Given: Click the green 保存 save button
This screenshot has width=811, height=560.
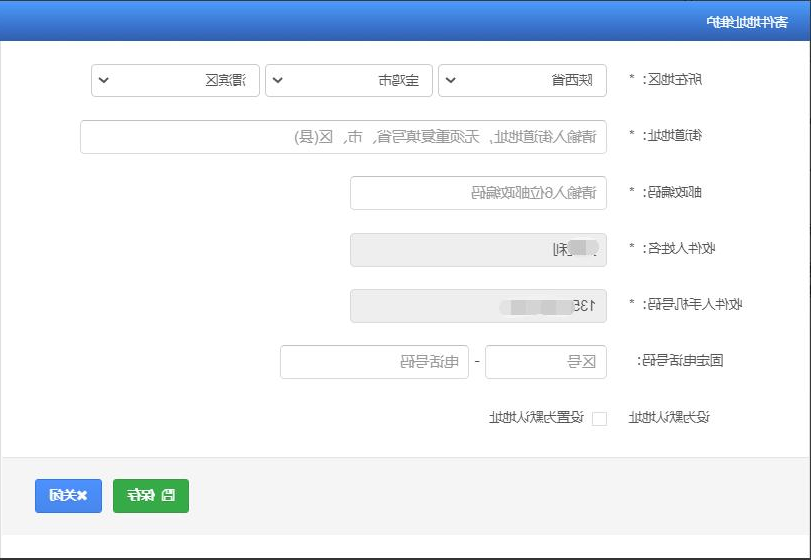Looking at the screenshot, I should 151,496.
